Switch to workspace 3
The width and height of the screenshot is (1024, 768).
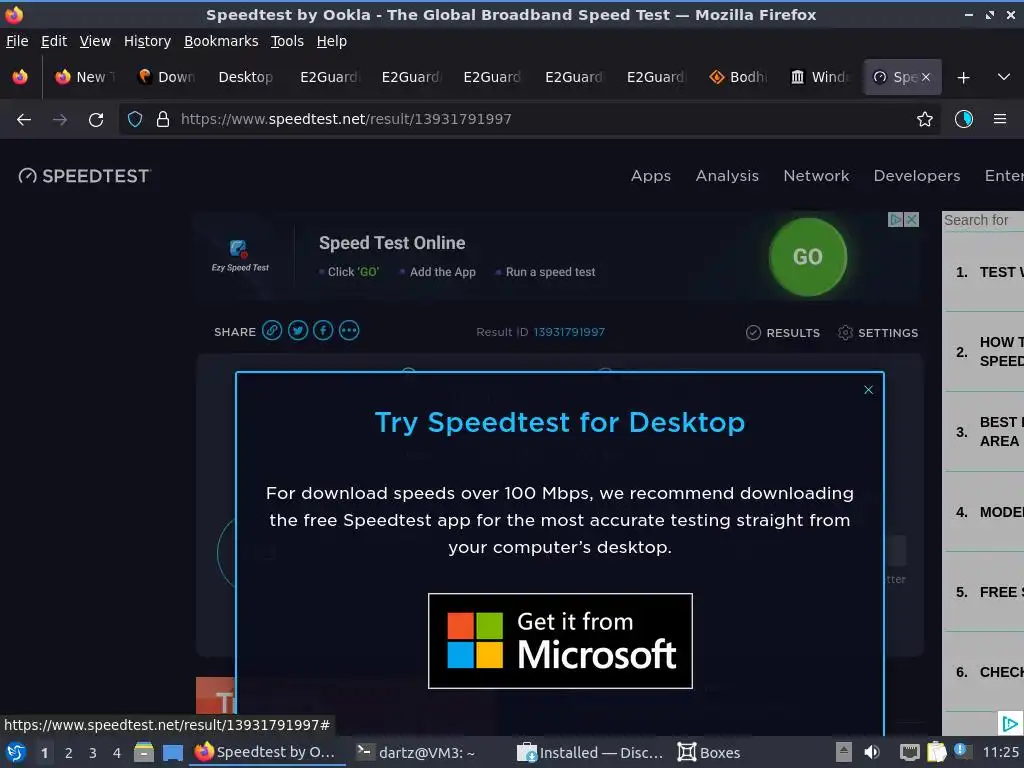93,753
